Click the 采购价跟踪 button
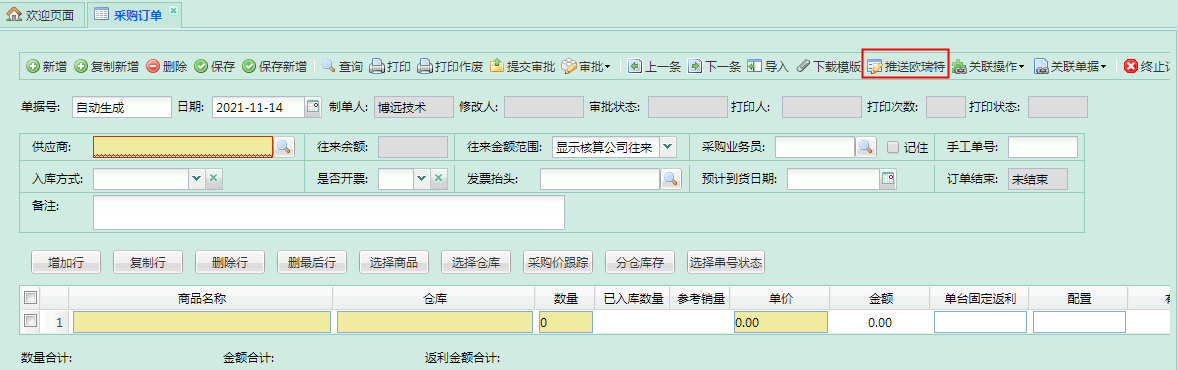This screenshot has height=370, width=1178. click(557, 262)
